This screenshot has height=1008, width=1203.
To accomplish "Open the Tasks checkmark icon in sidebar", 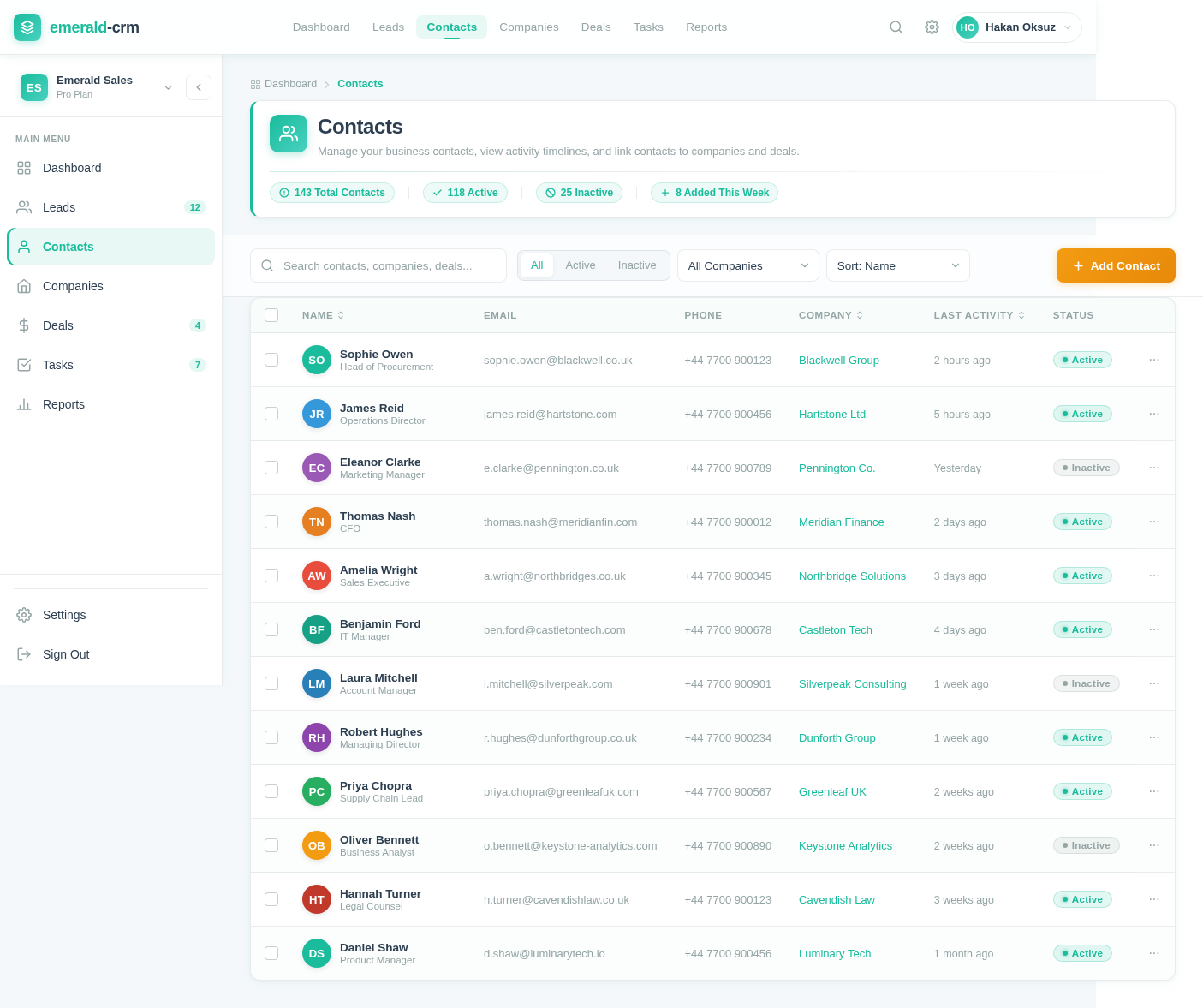I will point(24,365).
